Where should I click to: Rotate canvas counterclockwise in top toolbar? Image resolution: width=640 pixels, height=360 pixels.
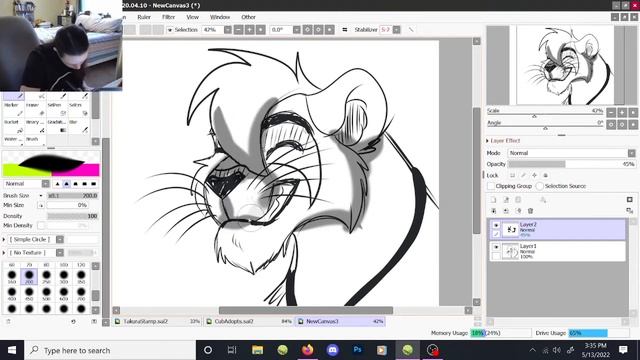[307, 30]
